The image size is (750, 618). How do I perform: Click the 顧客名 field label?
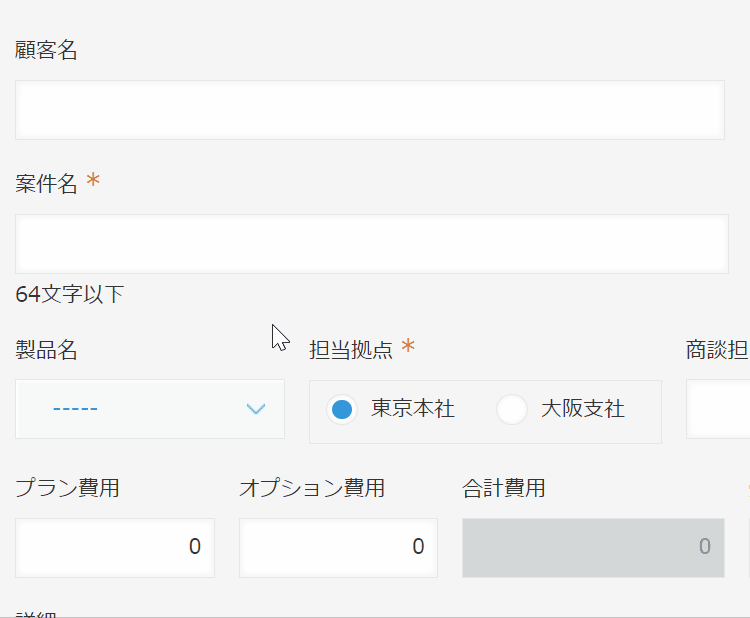pos(46,51)
